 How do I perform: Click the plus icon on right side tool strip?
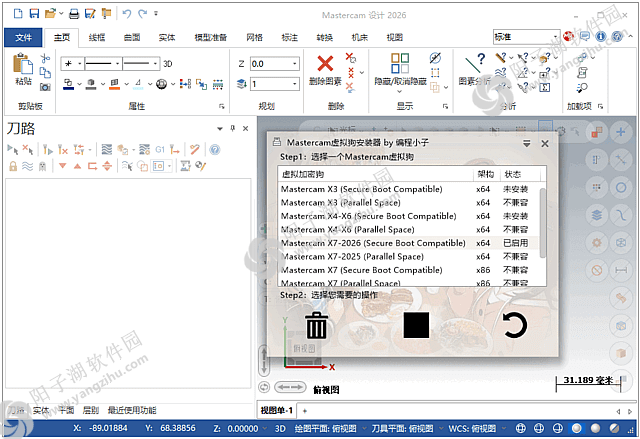tap(621, 133)
